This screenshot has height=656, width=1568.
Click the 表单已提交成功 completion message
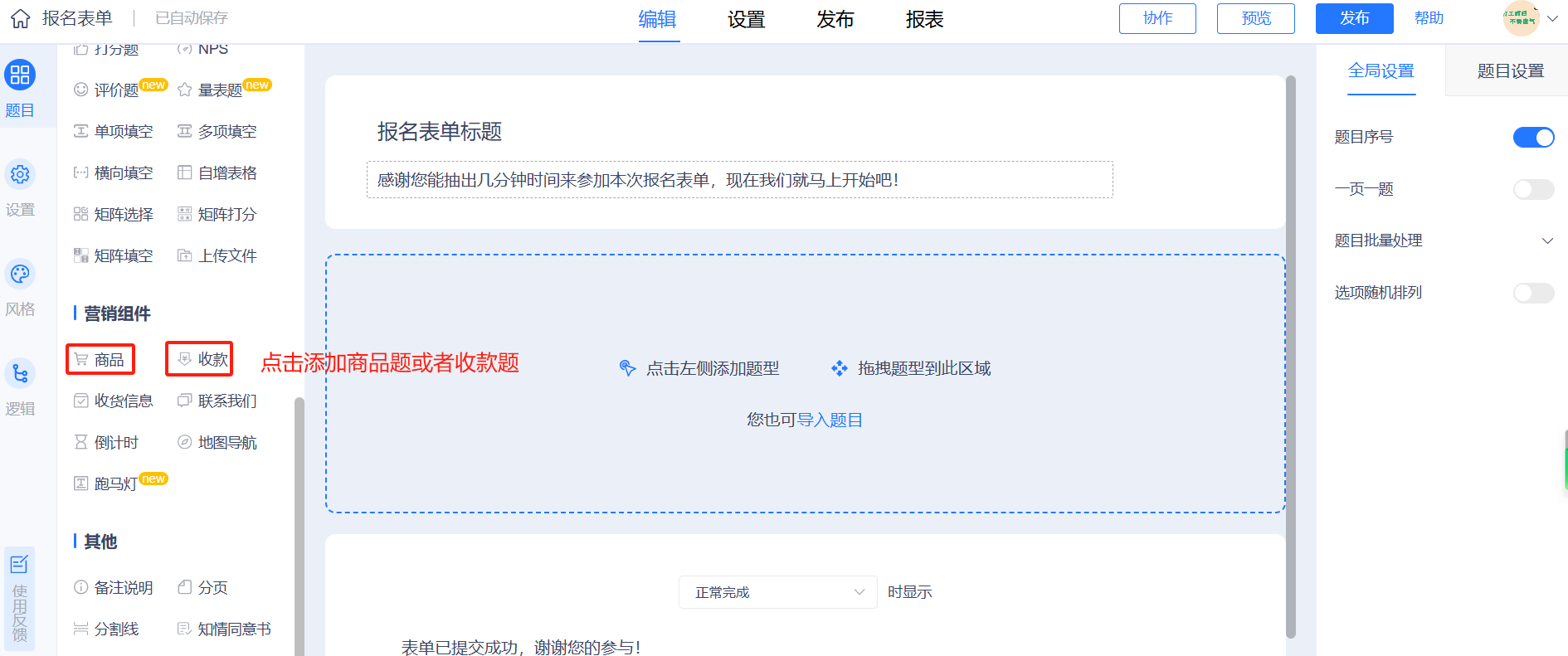521,647
